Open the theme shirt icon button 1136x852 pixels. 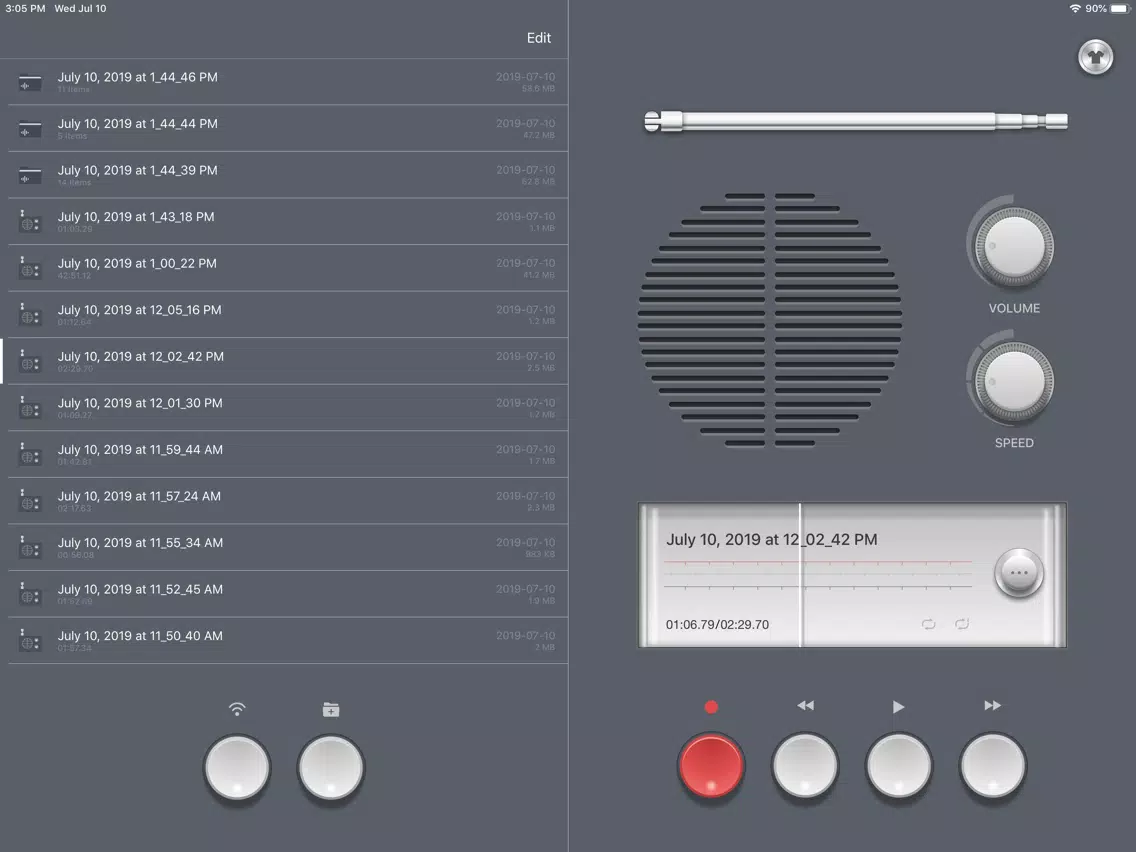click(1095, 57)
